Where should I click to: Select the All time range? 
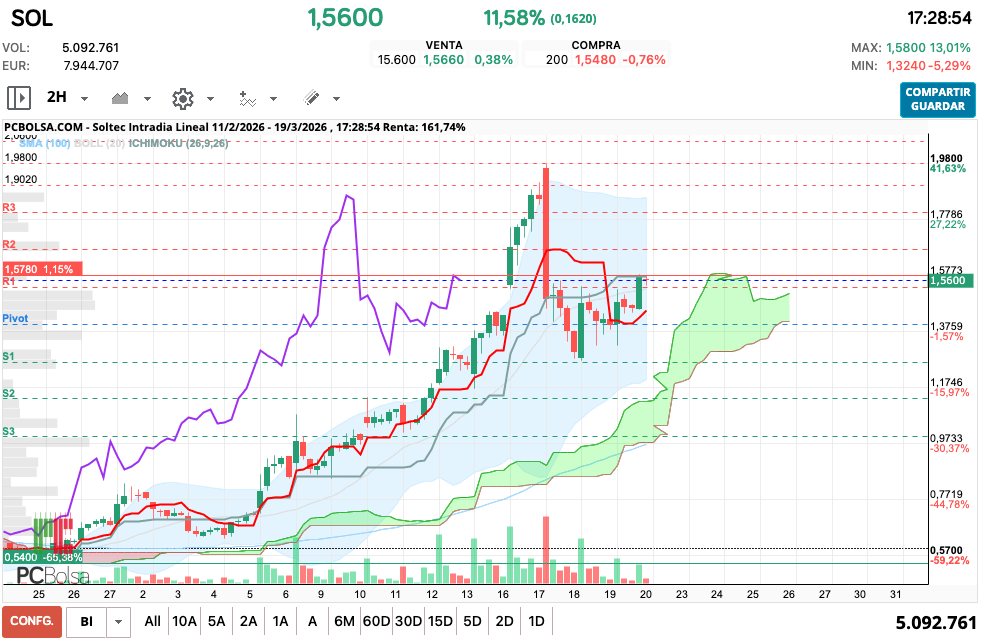(x=152, y=622)
